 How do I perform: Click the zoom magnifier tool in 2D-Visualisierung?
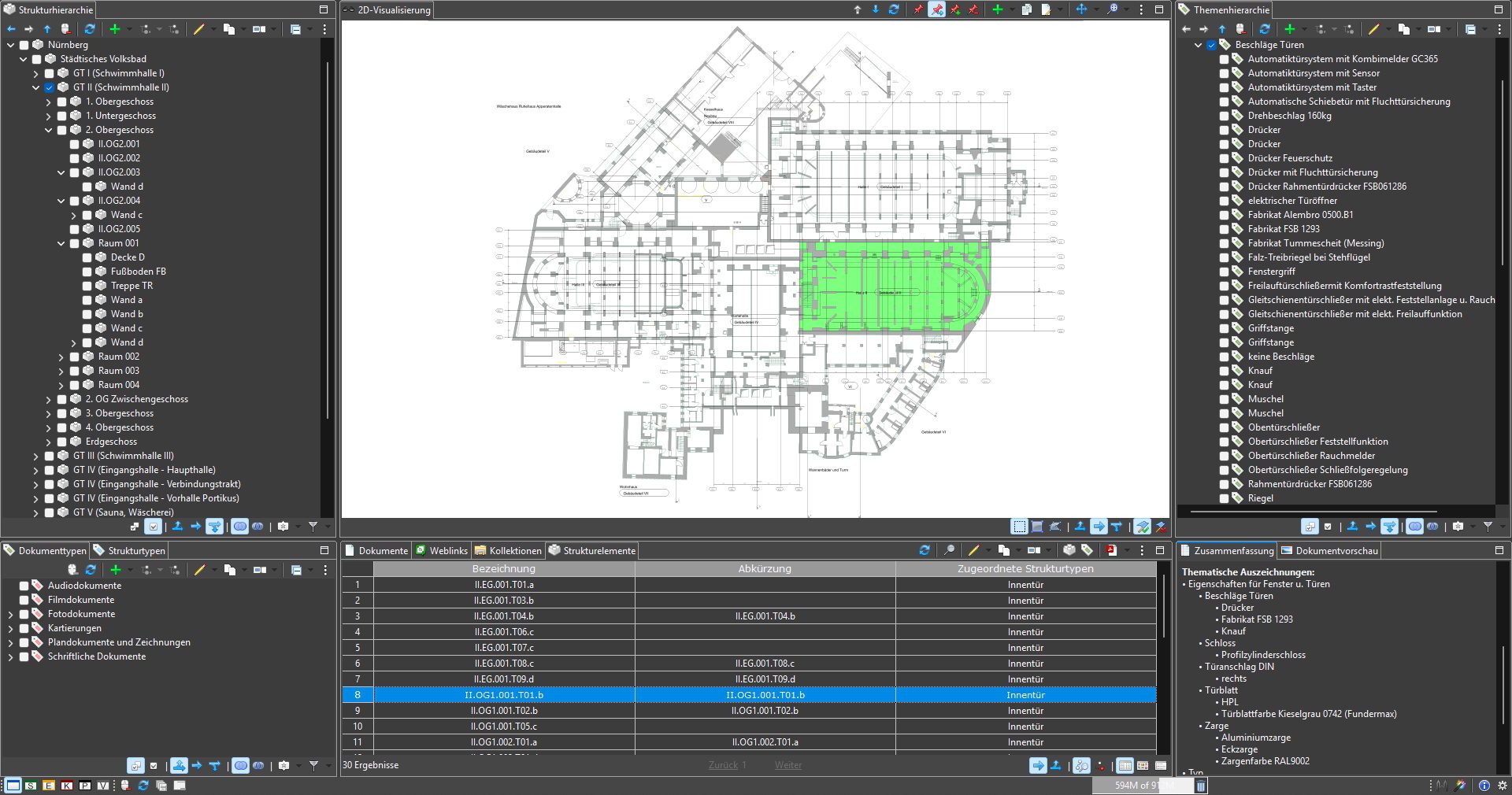point(1112,9)
